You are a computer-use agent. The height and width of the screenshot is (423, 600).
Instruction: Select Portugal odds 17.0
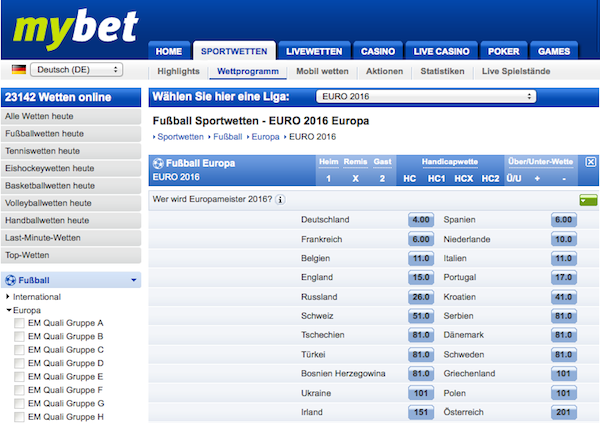(564, 277)
